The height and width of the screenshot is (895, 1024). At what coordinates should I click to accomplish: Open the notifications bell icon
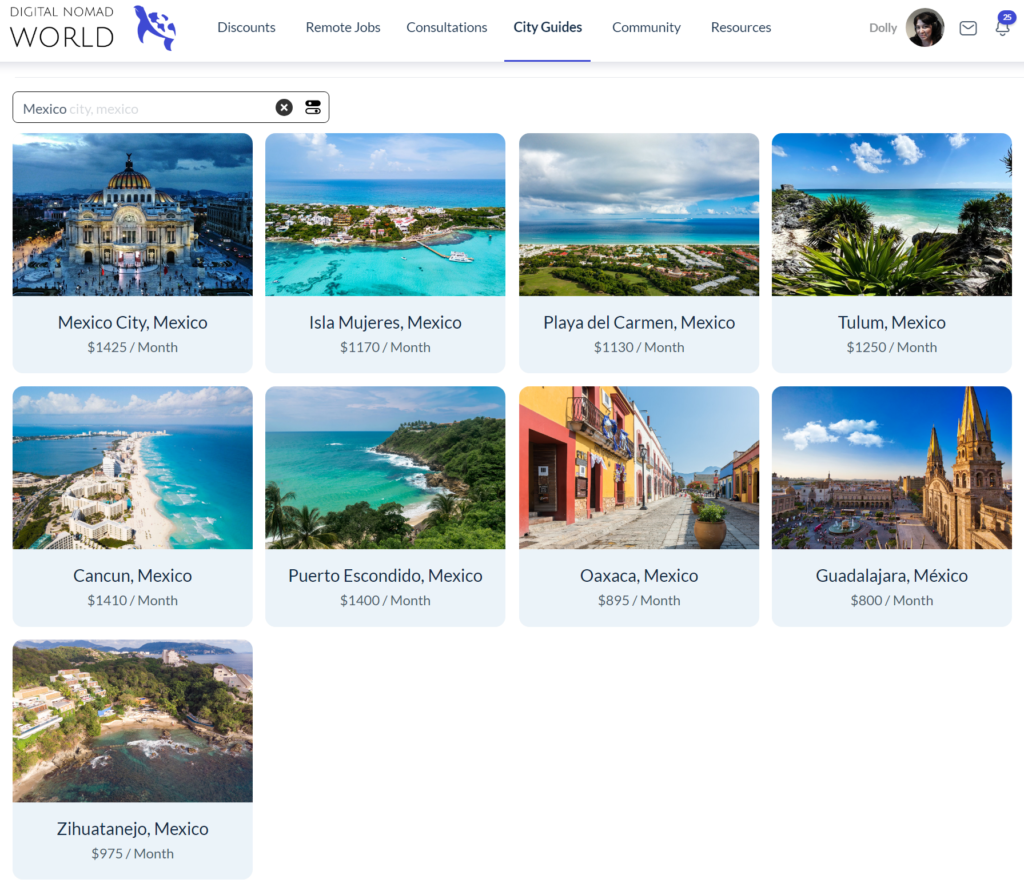point(1002,28)
